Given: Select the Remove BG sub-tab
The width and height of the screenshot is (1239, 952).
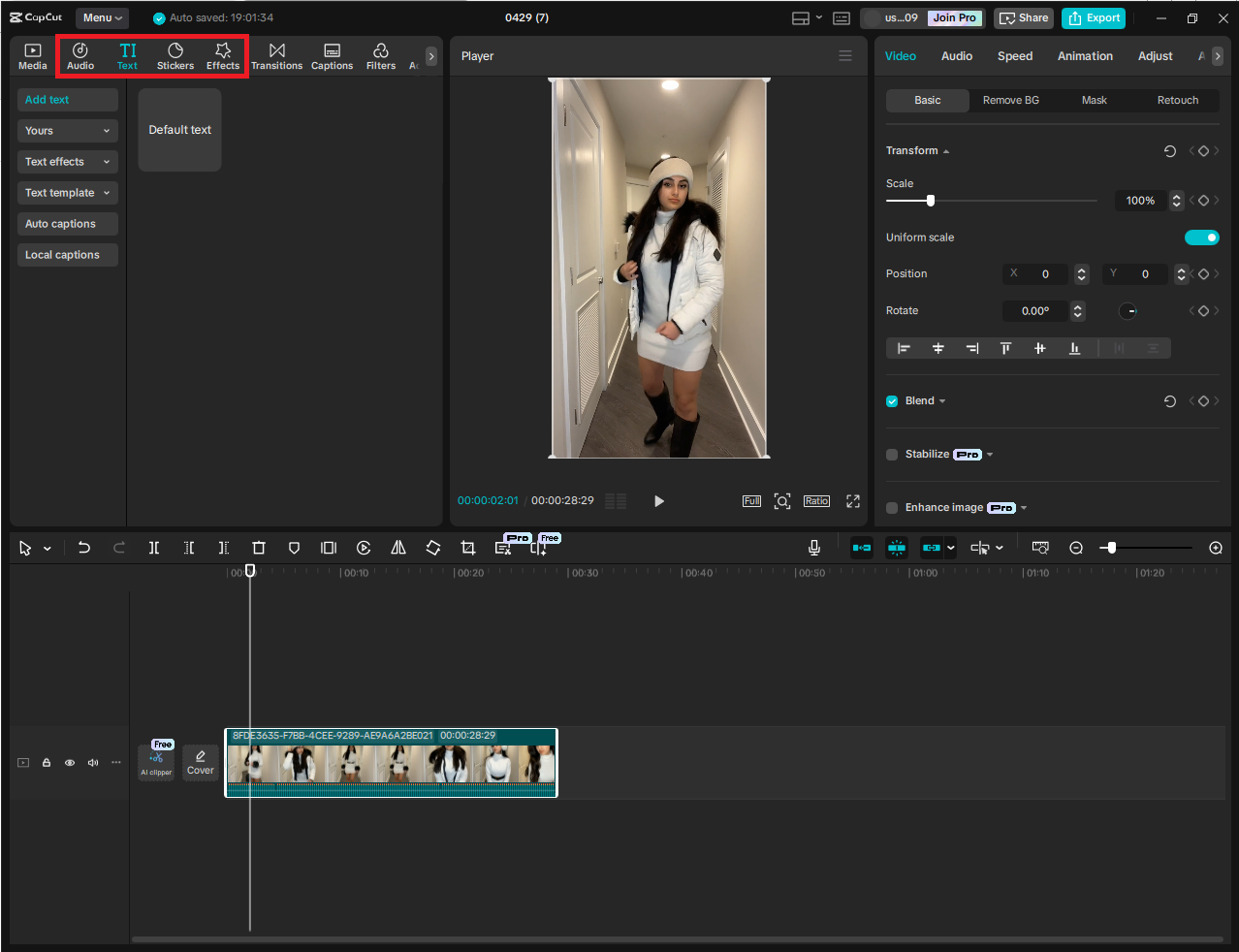Looking at the screenshot, I should 1011,100.
